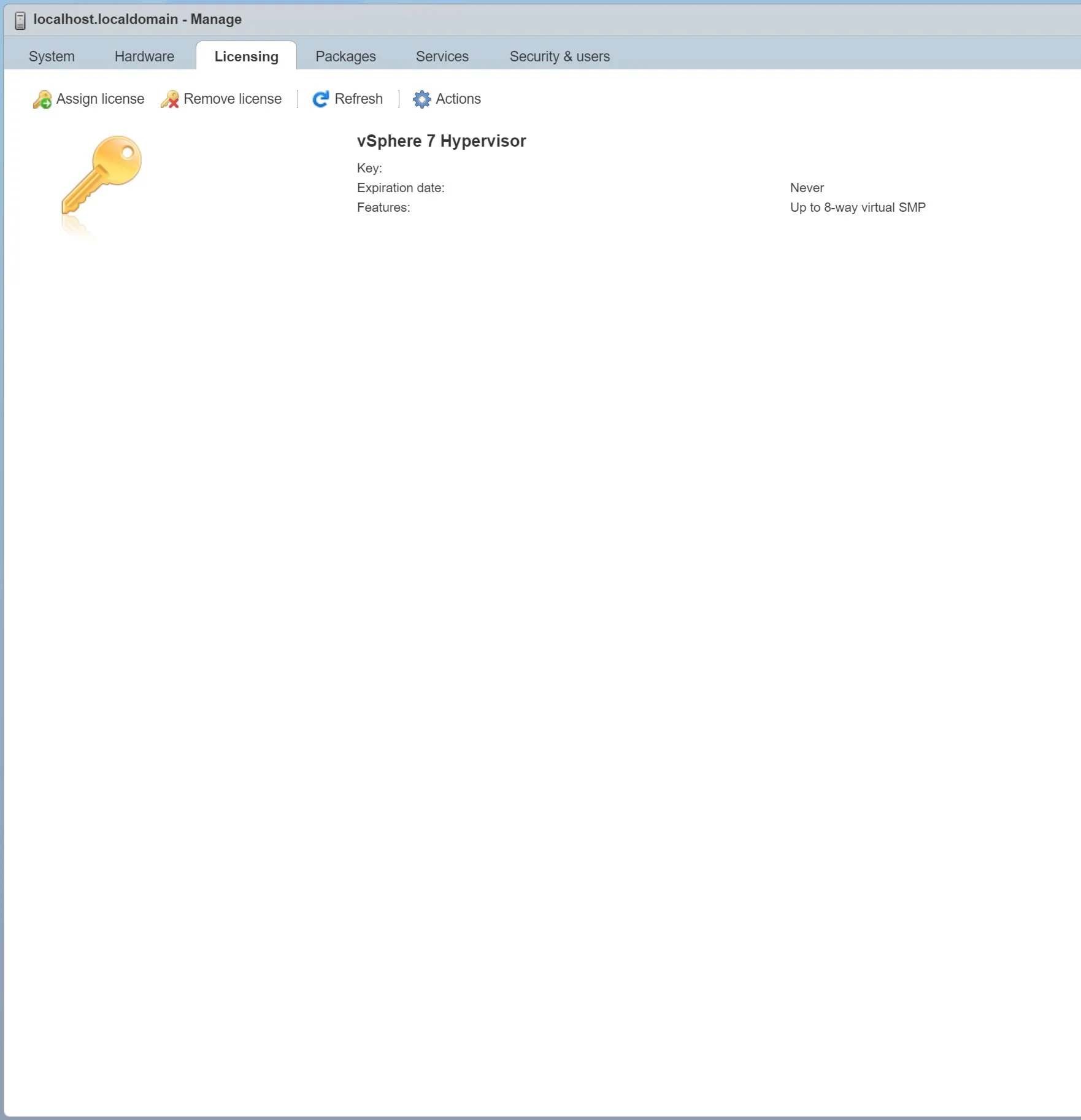Viewport: 1081px width, 1120px height.
Task: Click the Refresh button label
Action: (359, 99)
